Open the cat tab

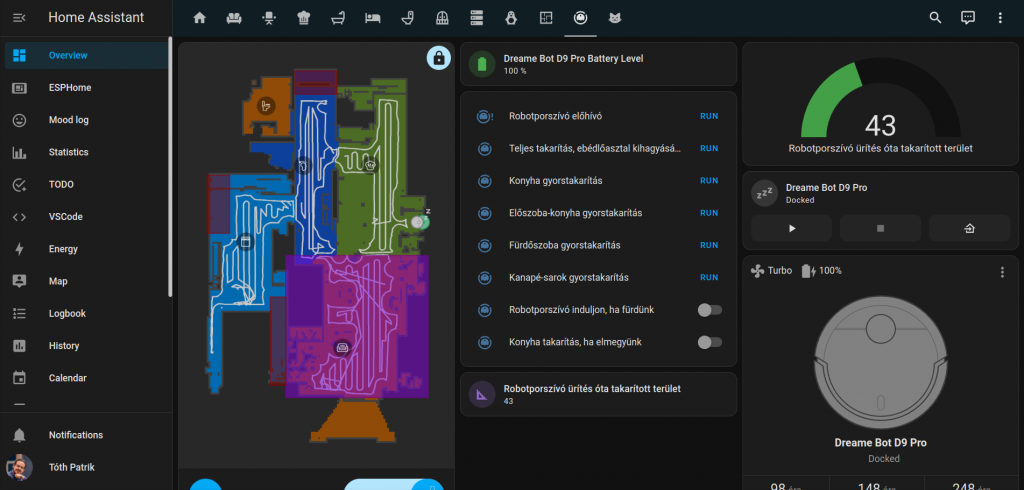615,18
